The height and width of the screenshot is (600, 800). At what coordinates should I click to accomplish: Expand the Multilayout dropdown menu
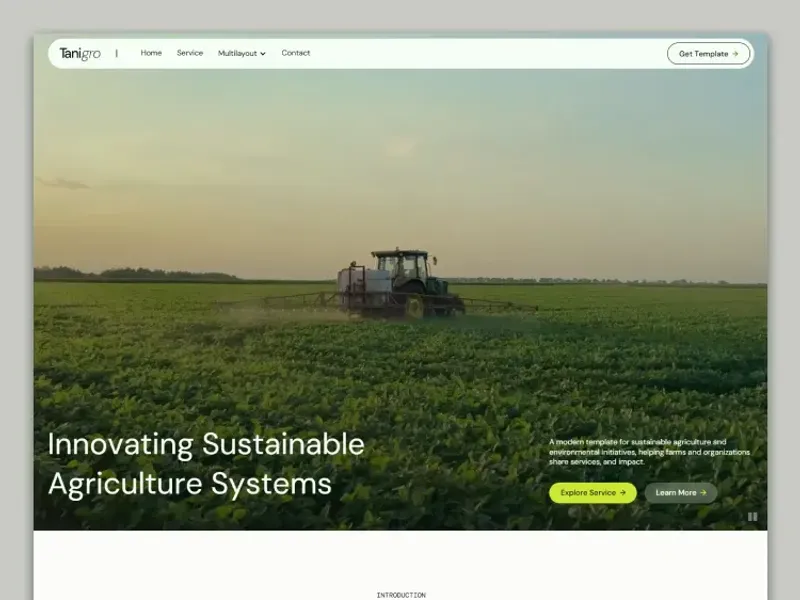pyautogui.click(x=238, y=53)
